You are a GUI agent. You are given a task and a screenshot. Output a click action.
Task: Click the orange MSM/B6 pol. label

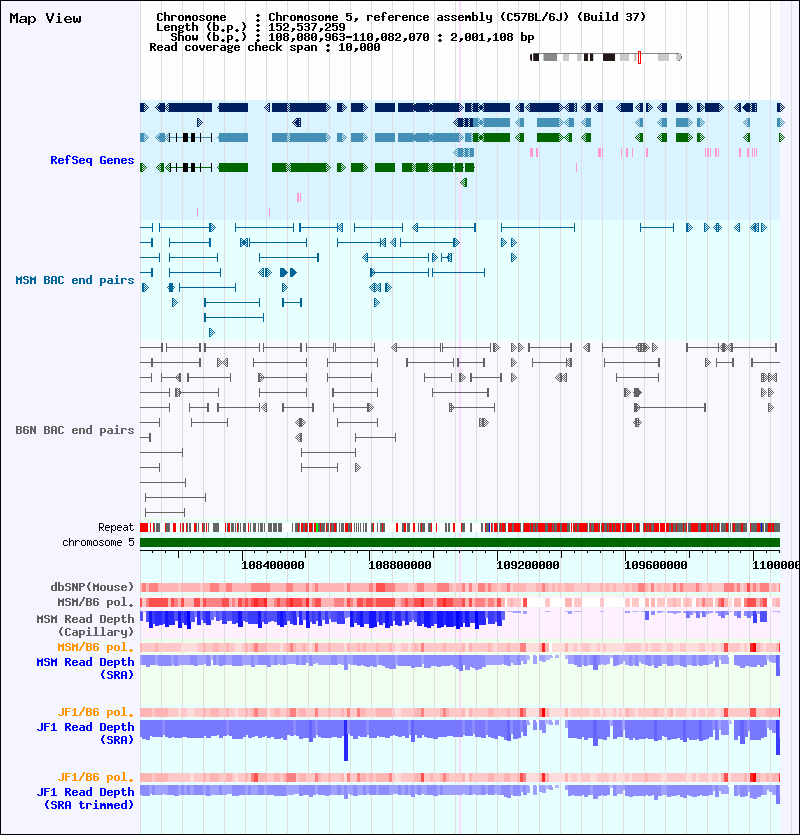point(96,648)
